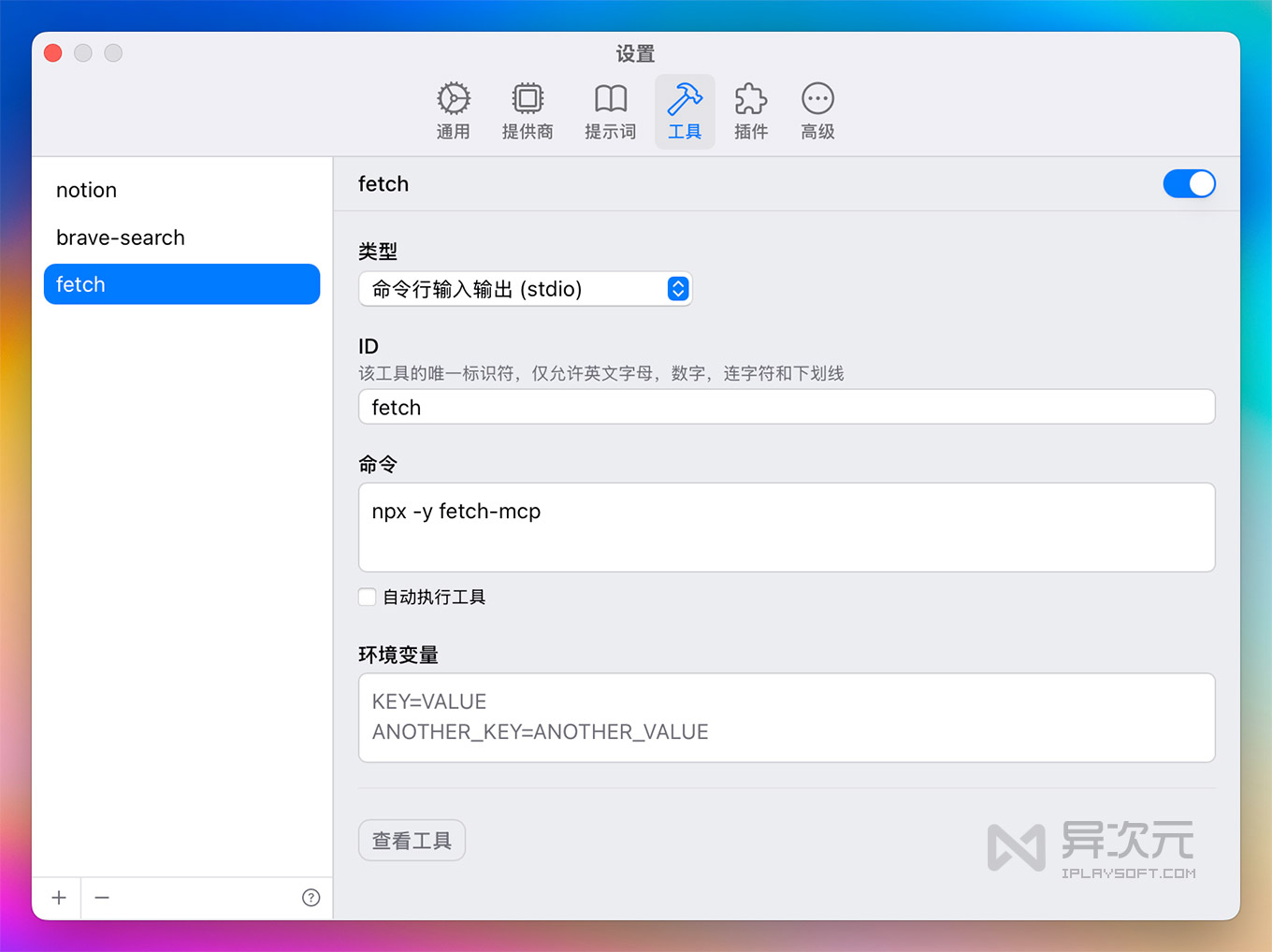This screenshot has height=952, width=1272.
Task: Disable the fetch tool toggle switch
Action: [x=1189, y=183]
